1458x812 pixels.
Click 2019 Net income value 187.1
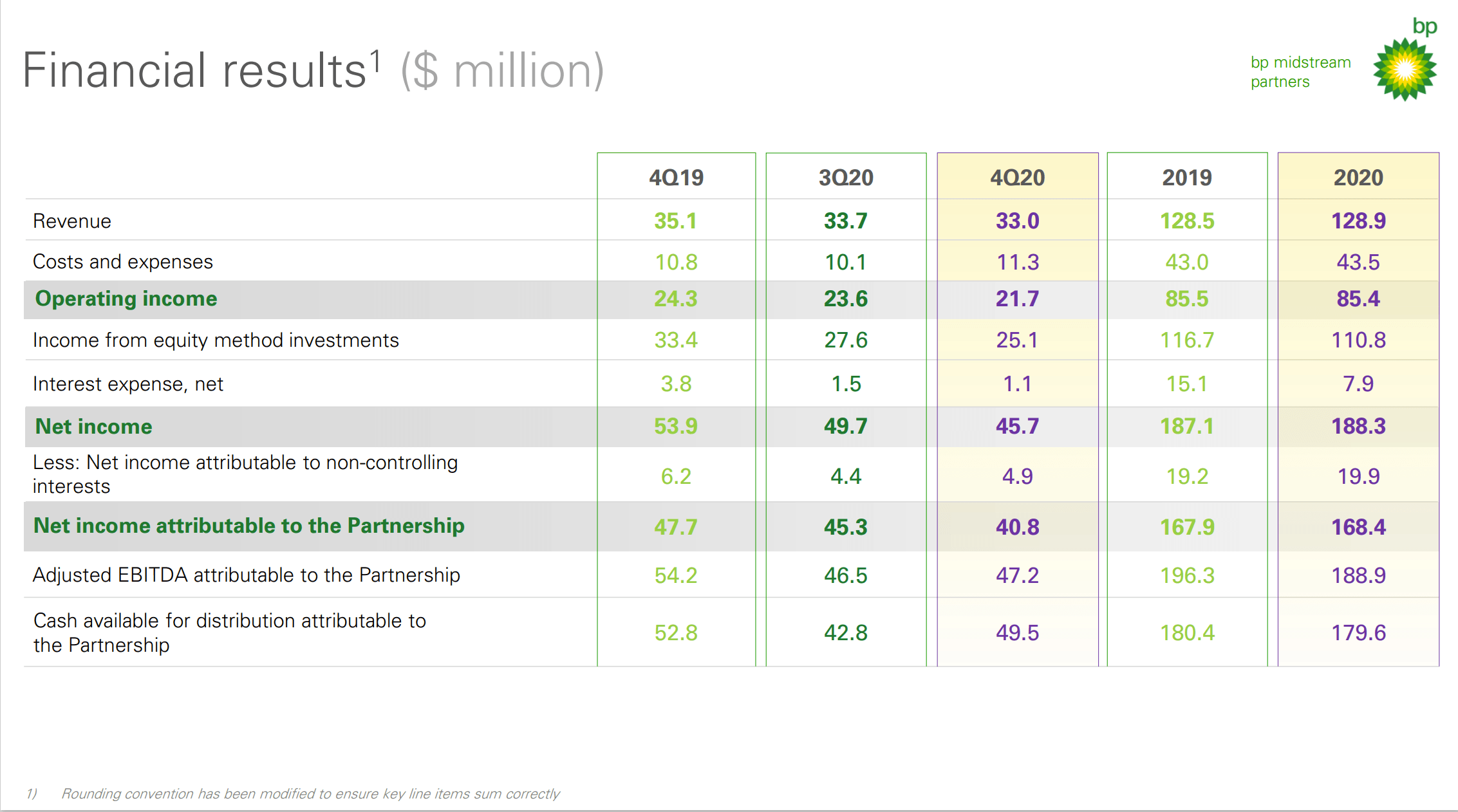(x=1187, y=427)
